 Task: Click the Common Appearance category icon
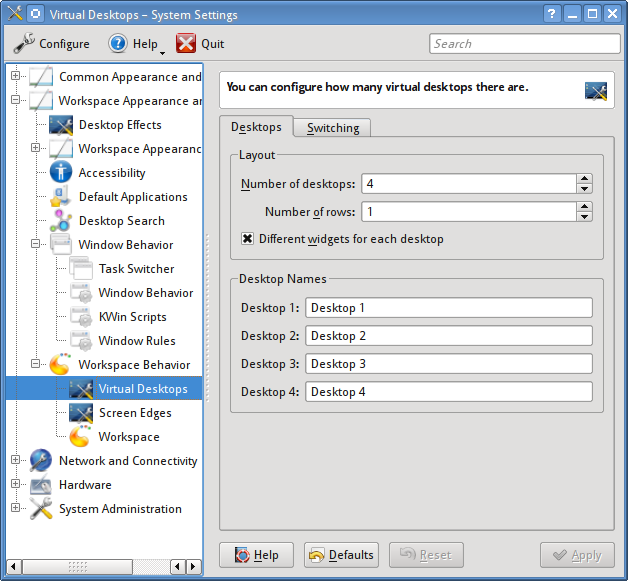pyautogui.click(x=41, y=77)
